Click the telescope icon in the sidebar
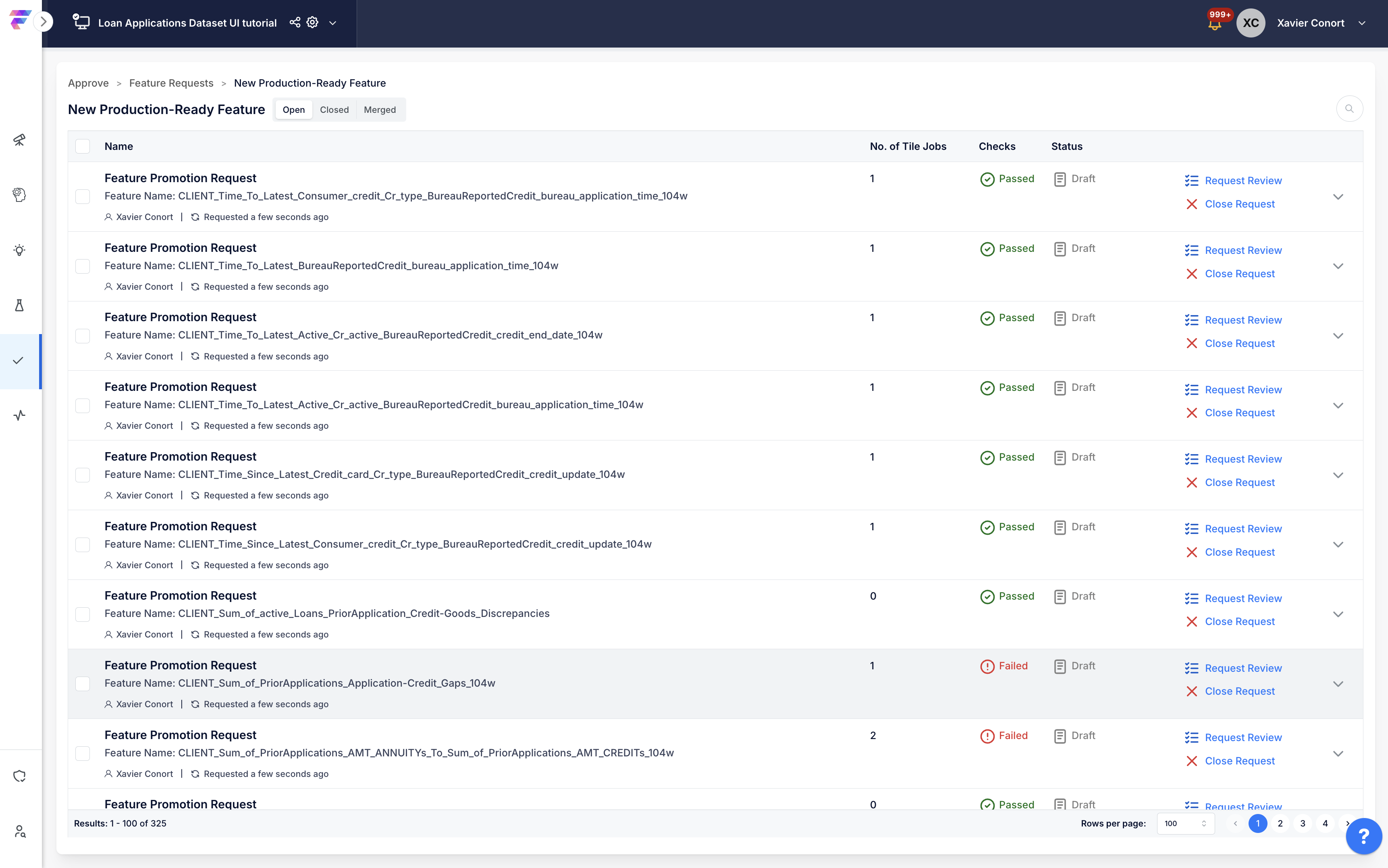This screenshot has width=1388, height=868. [x=19, y=139]
